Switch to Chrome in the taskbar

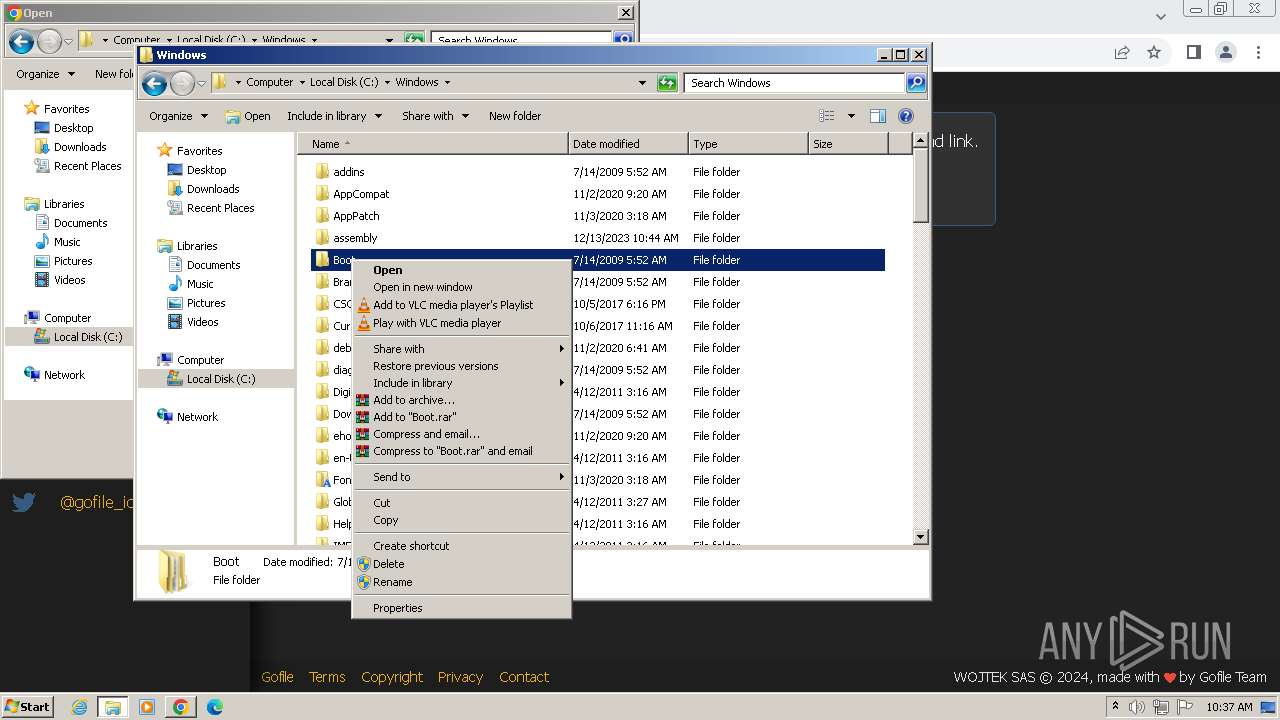coord(180,707)
